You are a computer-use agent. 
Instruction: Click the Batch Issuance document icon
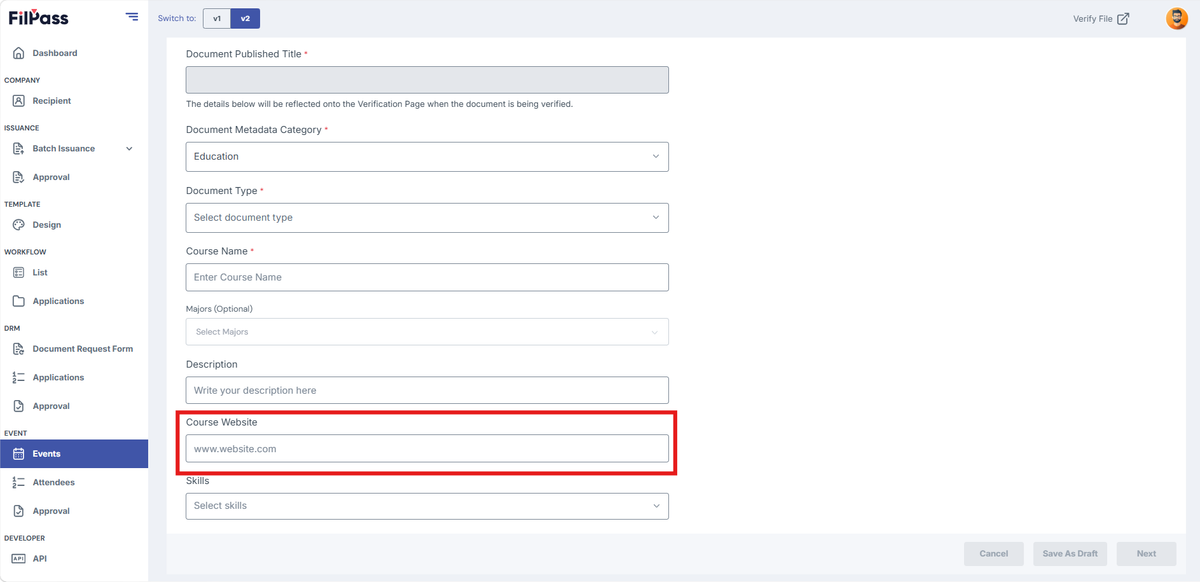(18, 149)
